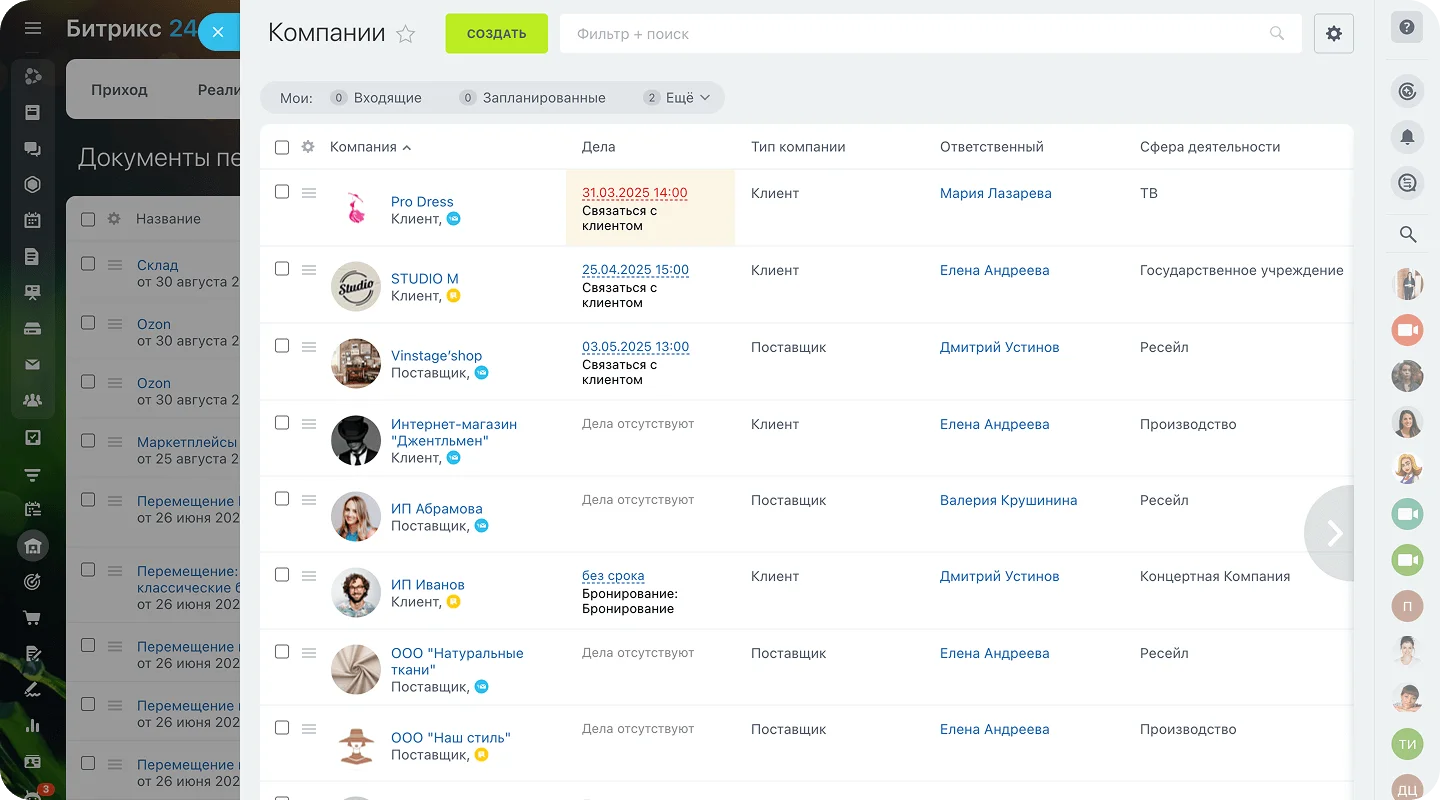Click the hamburger menu icon at top left

(33, 28)
